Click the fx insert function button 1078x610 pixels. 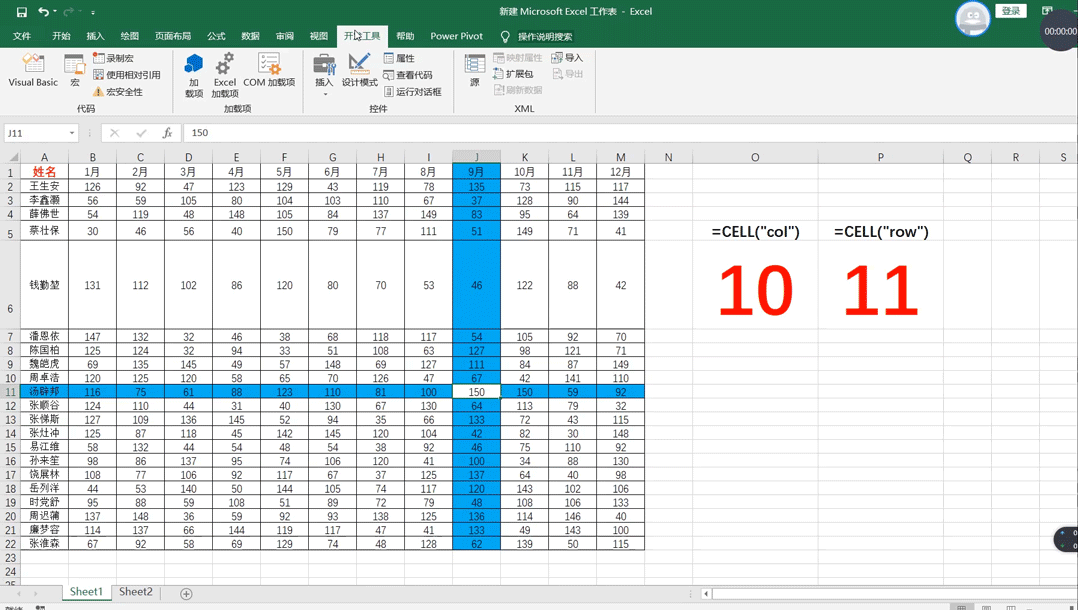(167, 133)
